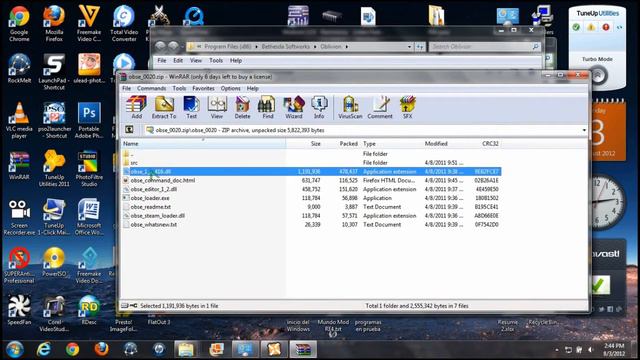The height and width of the screenshot is (360, 640).
Task: Open the Favorites menu
Action: (x=203, y=88)
